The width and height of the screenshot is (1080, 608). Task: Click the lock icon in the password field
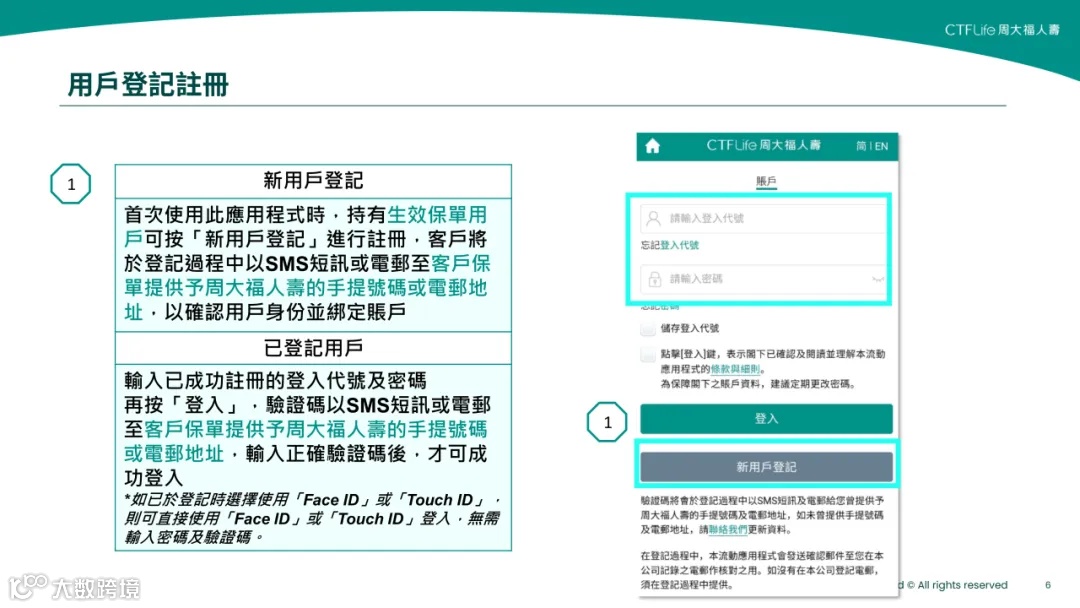coord(653,278)
